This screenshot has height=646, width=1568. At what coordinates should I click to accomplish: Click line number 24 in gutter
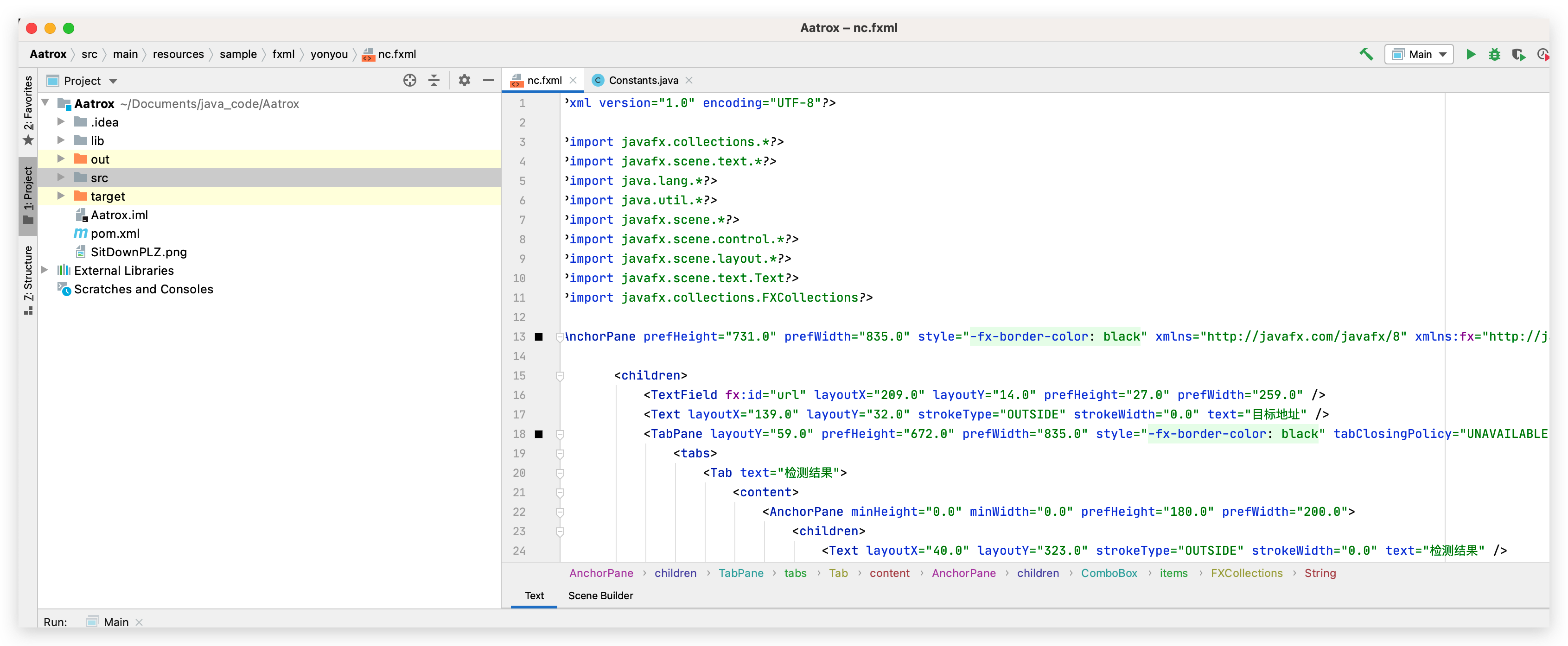(519, 551)
